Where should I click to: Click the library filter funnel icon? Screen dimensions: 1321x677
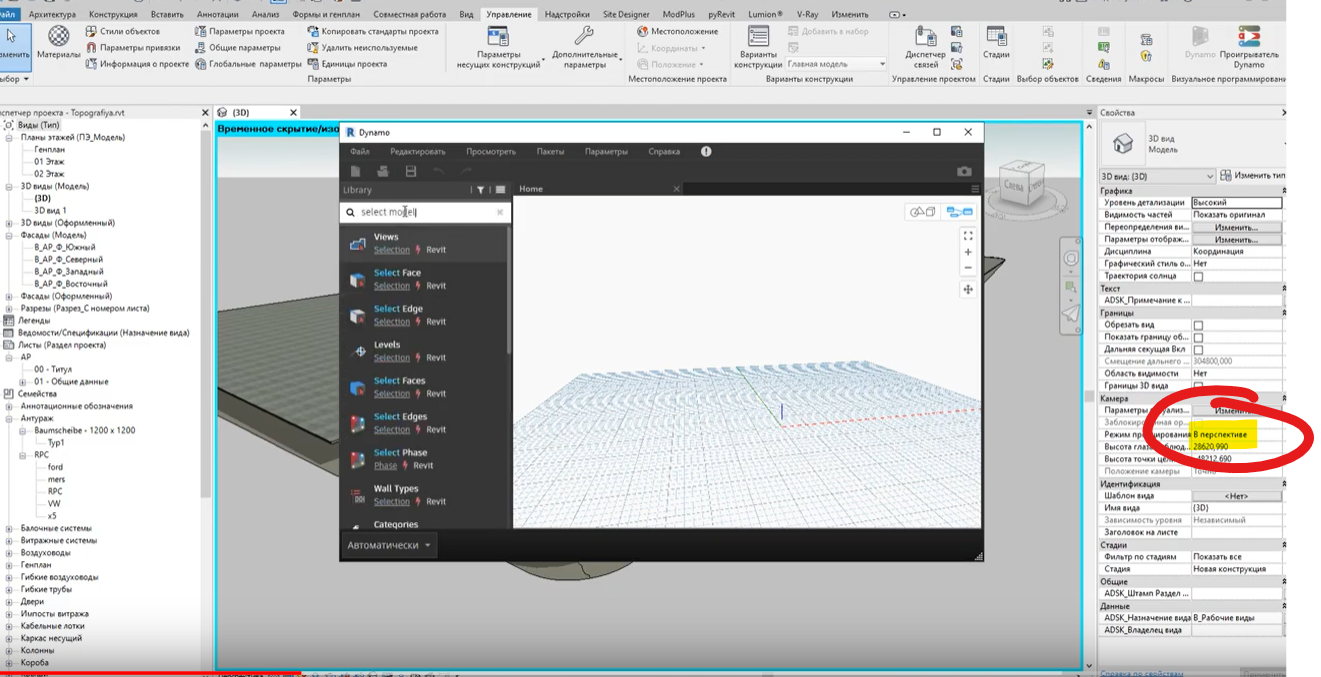pos(481,190)
